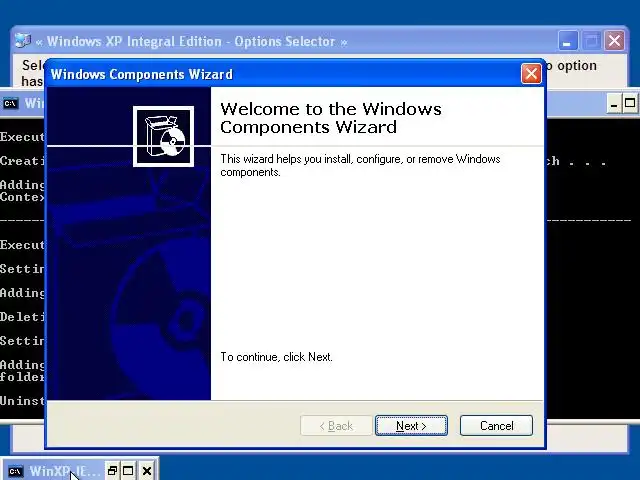Close the WinXP_IE minimized window
The height and width of the screenshot is (480, 640).
click(147, 471)
